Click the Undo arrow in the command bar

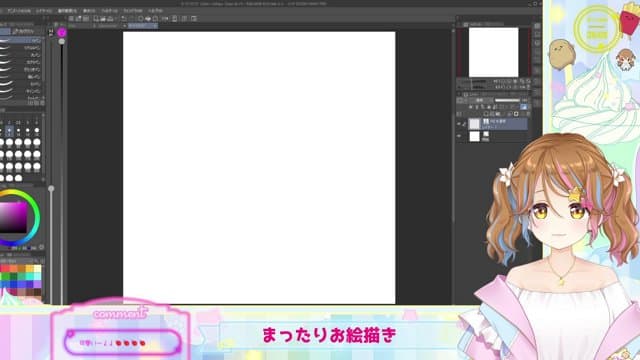pyautogui.click(x=123, y=19)
